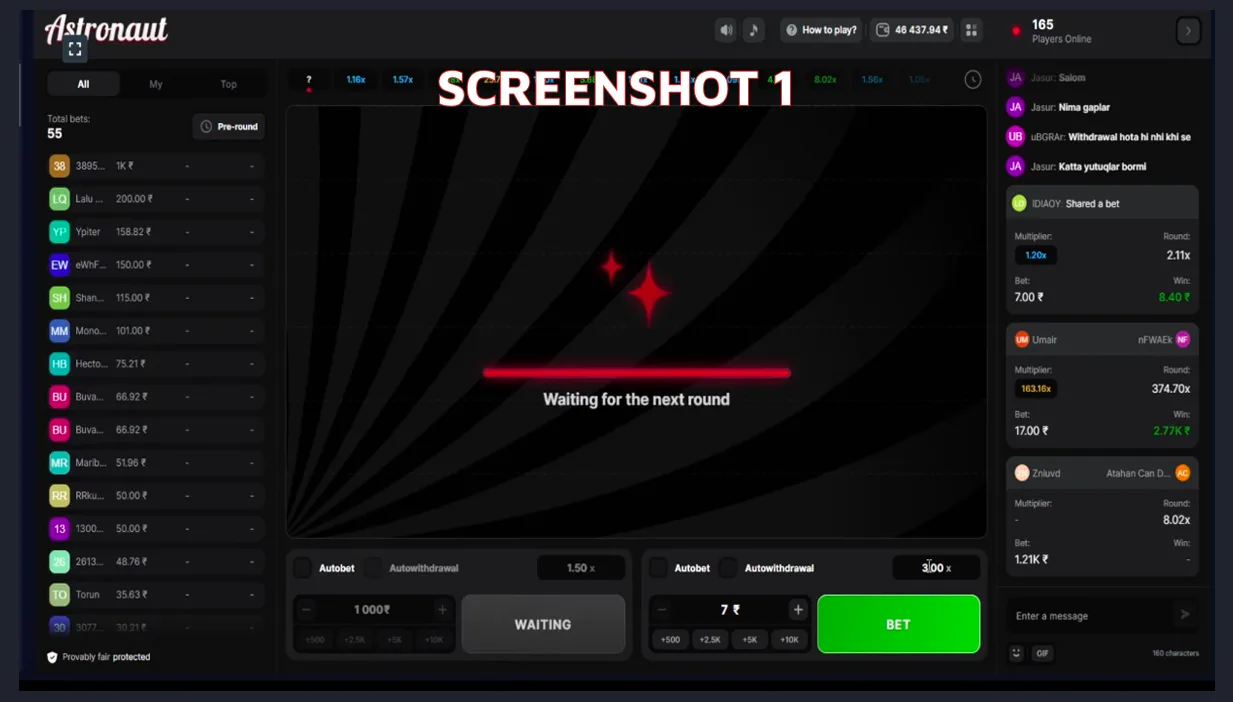Mute the game sound speaker icon

[x=726, y=30]
